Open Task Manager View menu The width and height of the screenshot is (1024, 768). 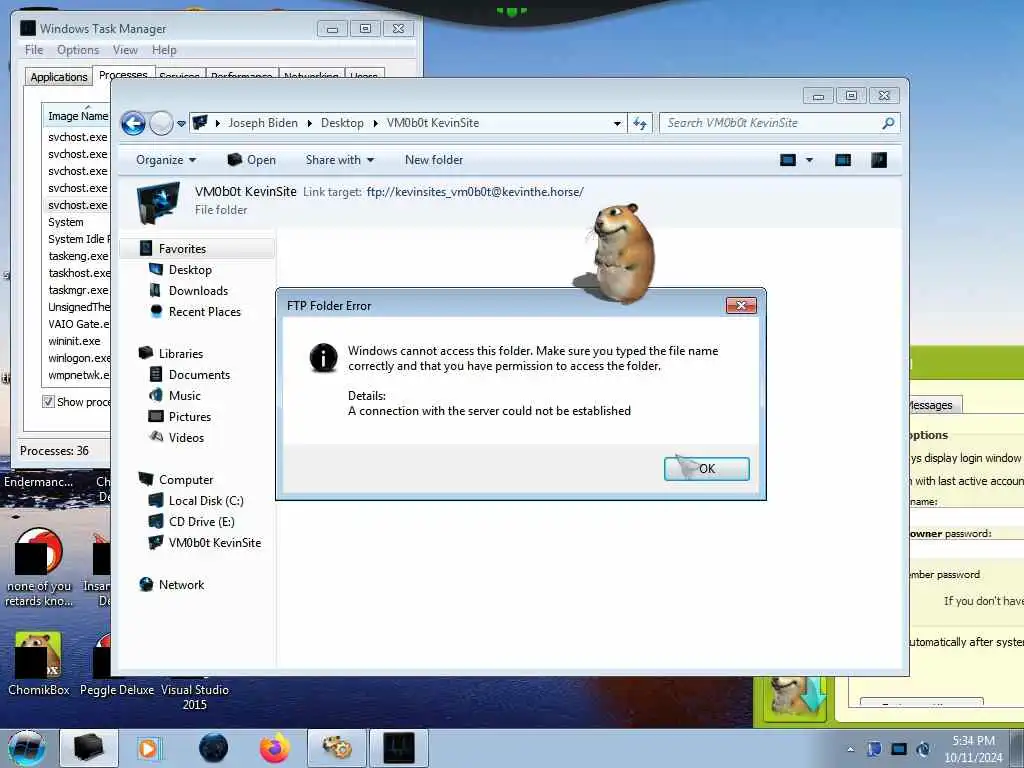125,50
